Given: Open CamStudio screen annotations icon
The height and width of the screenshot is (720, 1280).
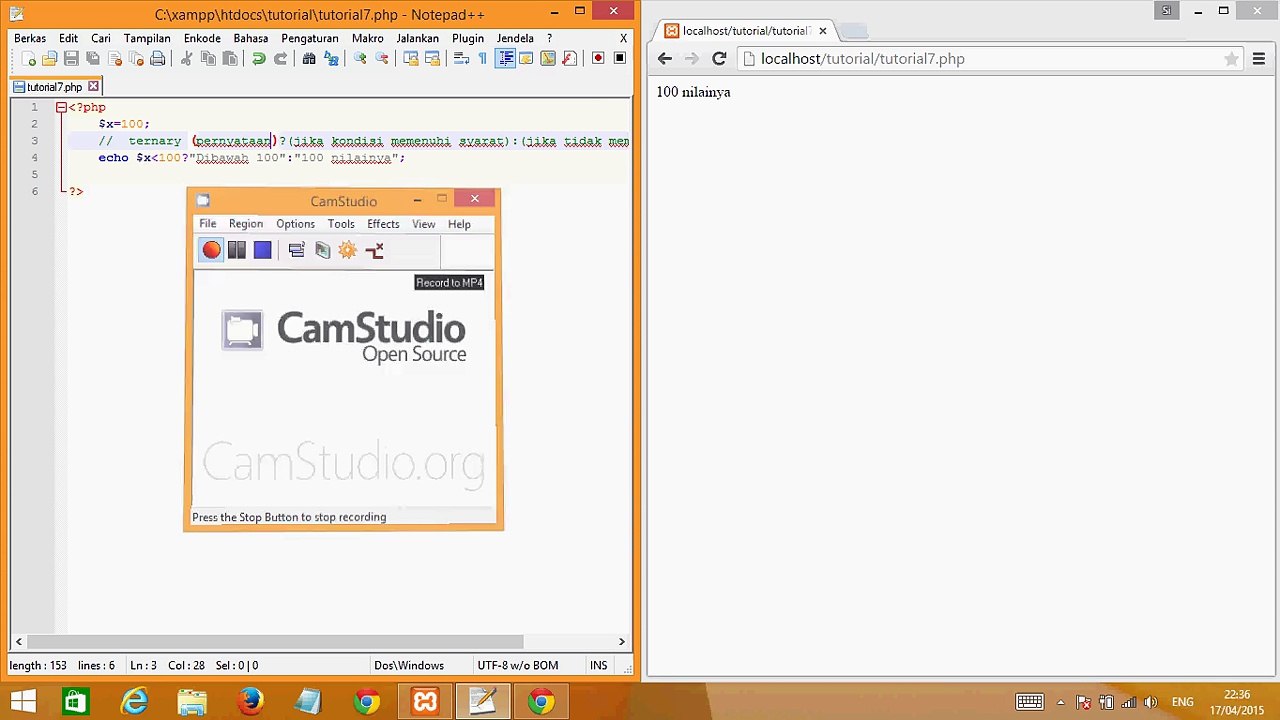Looking at the screenshot, I should [x=322, y=250].
